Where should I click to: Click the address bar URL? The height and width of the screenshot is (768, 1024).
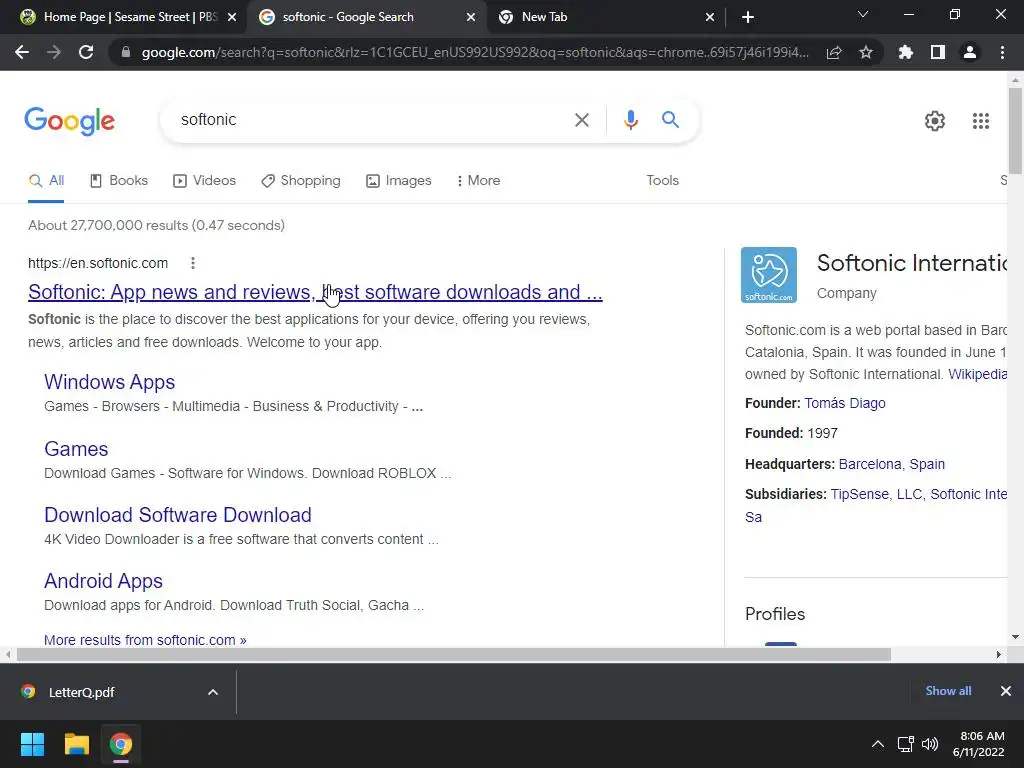(475, 52)
